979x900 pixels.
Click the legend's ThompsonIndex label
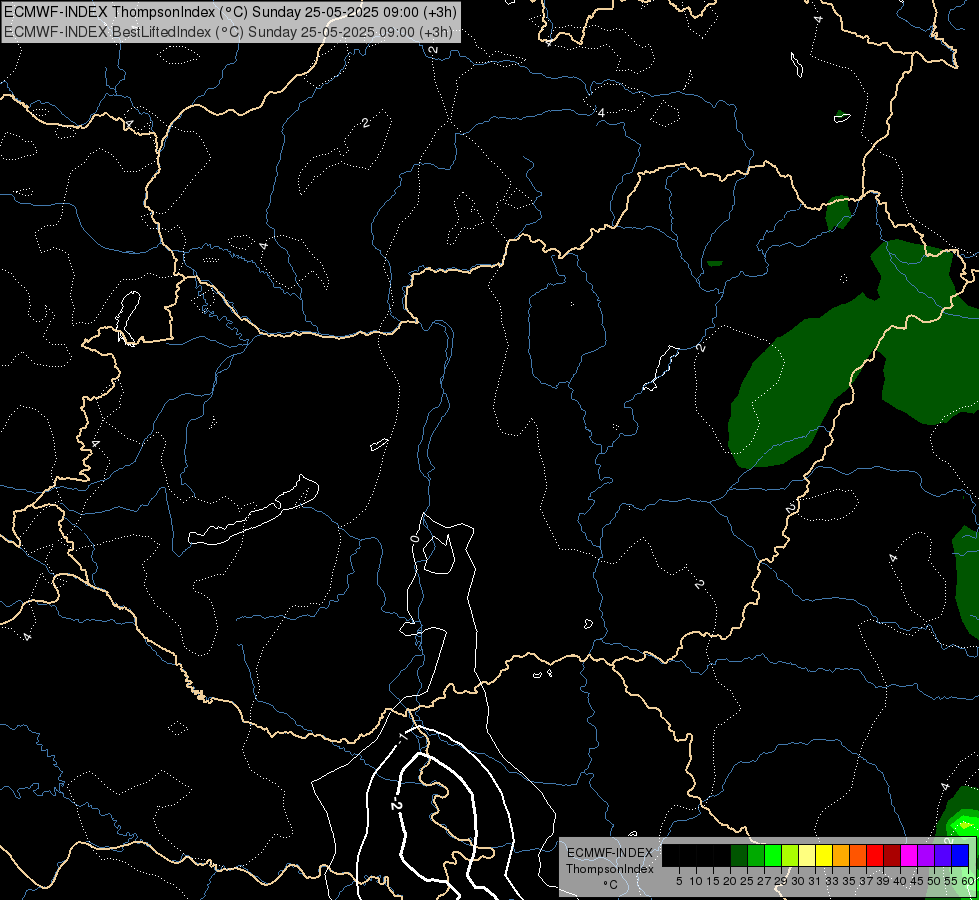tap(610, 869)
